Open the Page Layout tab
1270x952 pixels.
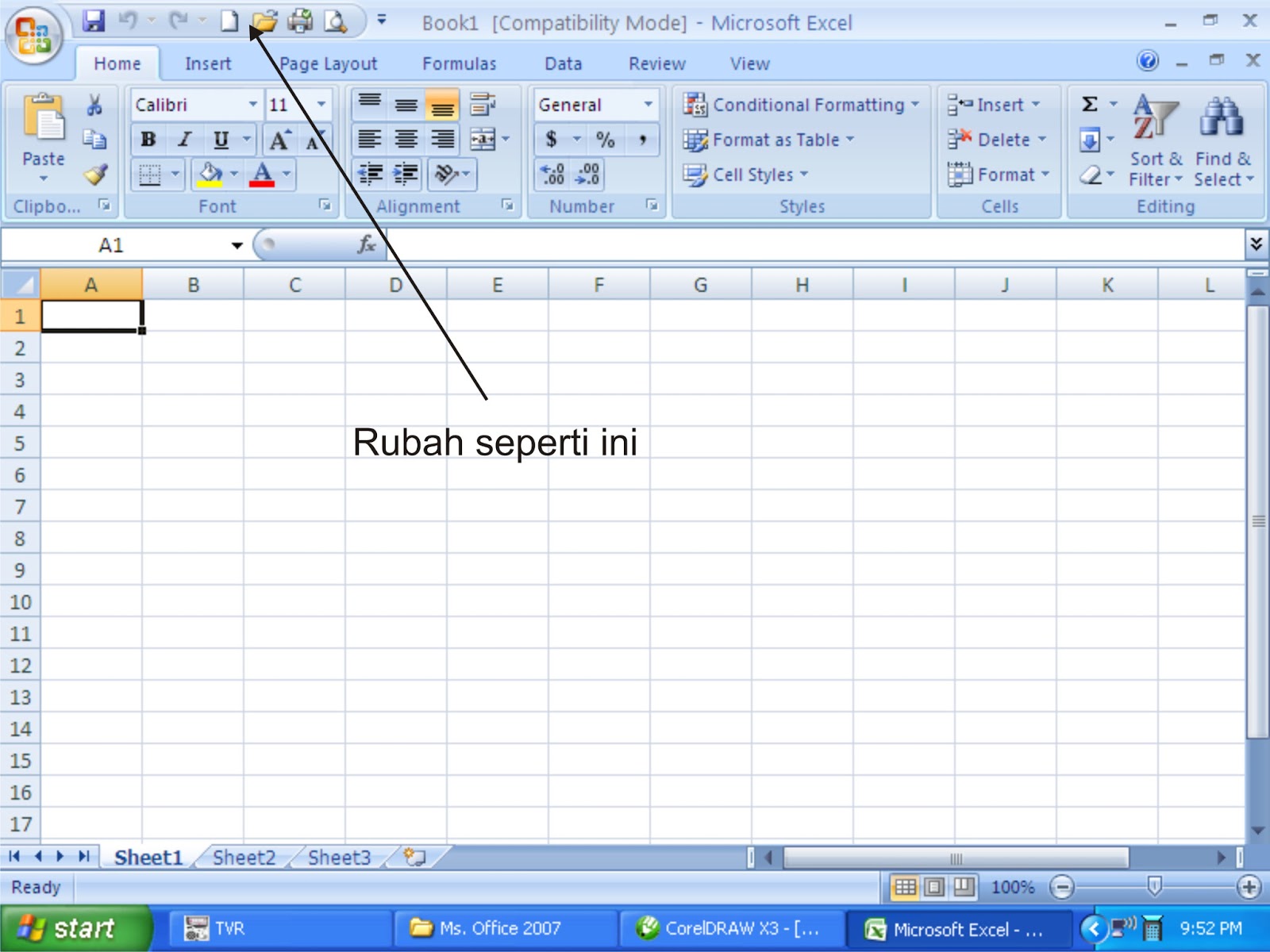coord(329,63)
